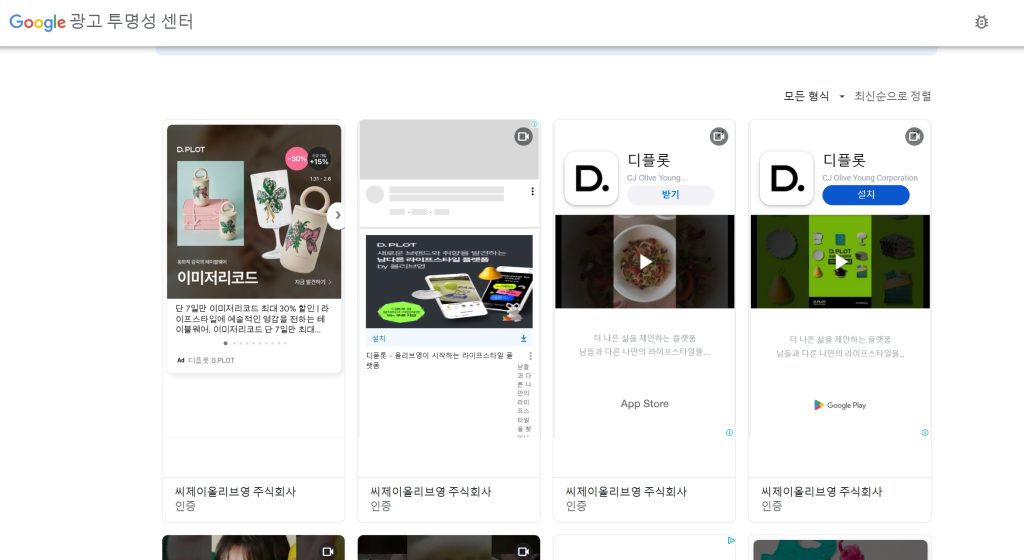This screenshot has width=1024, height=560.
Task: Click the App Store label
Action: point(645,404)
